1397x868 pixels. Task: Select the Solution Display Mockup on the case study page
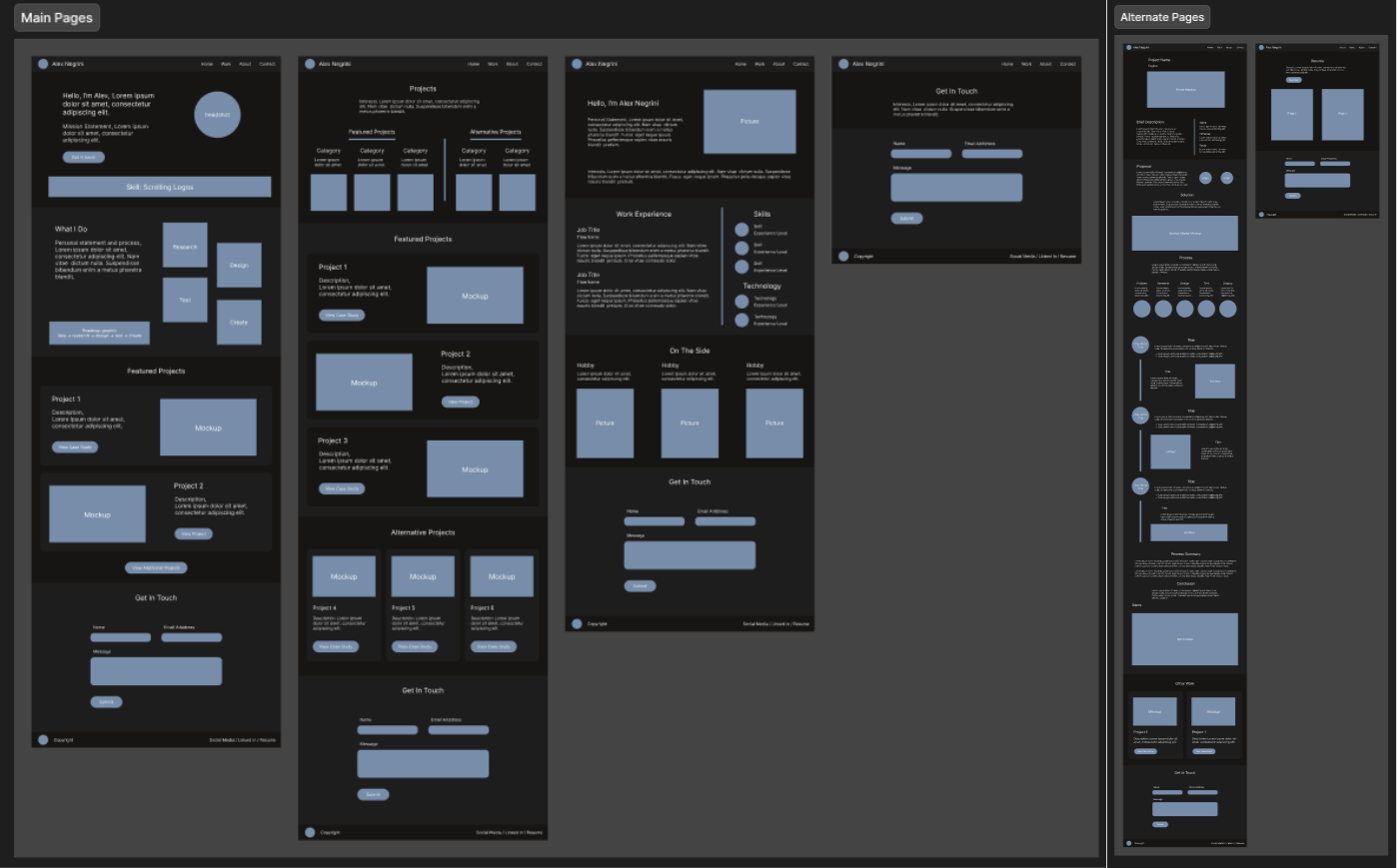(1185, 233)
